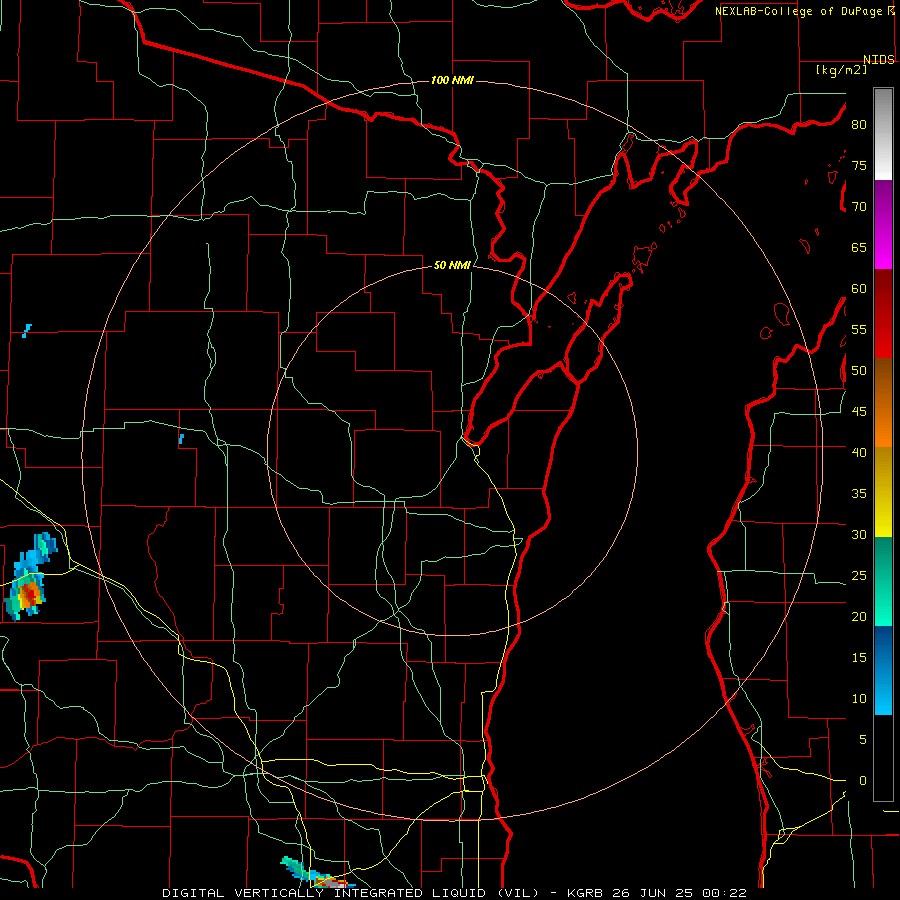Click the 00:22 timestamp in caption
The width and height of the screenshot is (900, 900).
click(x=724, y=893)
